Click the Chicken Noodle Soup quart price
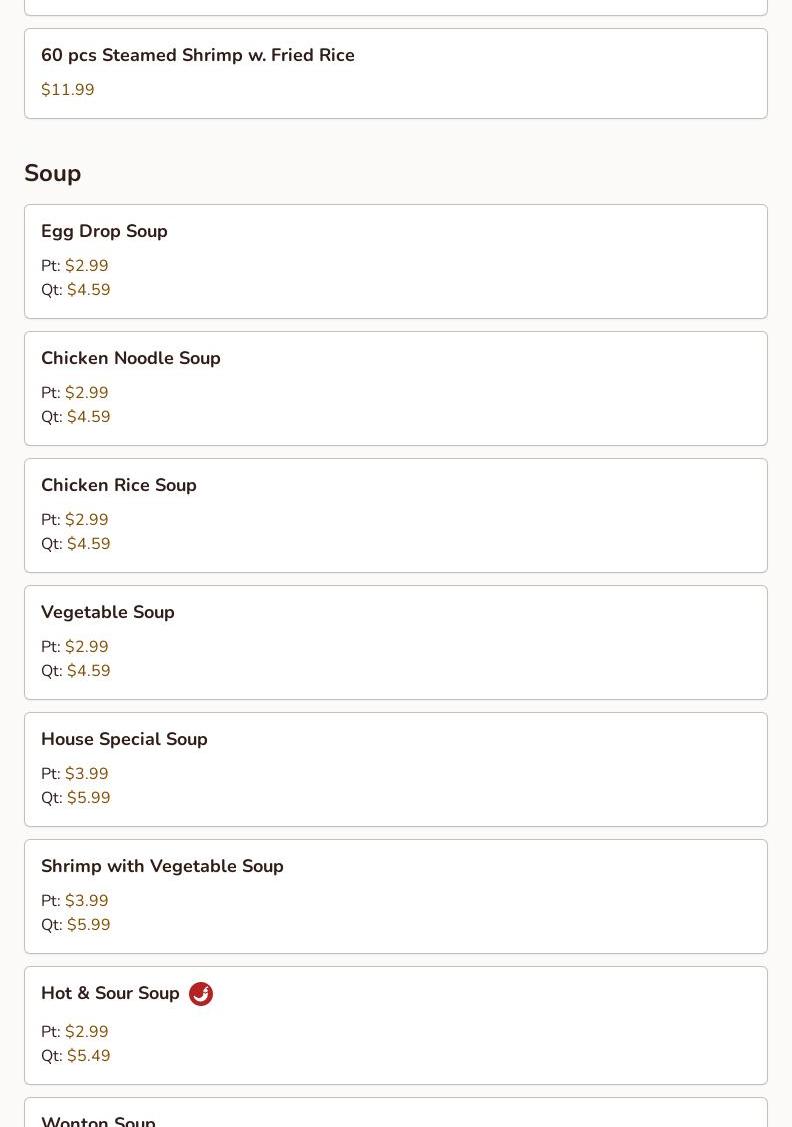Image resolution: width=792 pixels, height=1127 pixels. (89, 417)
